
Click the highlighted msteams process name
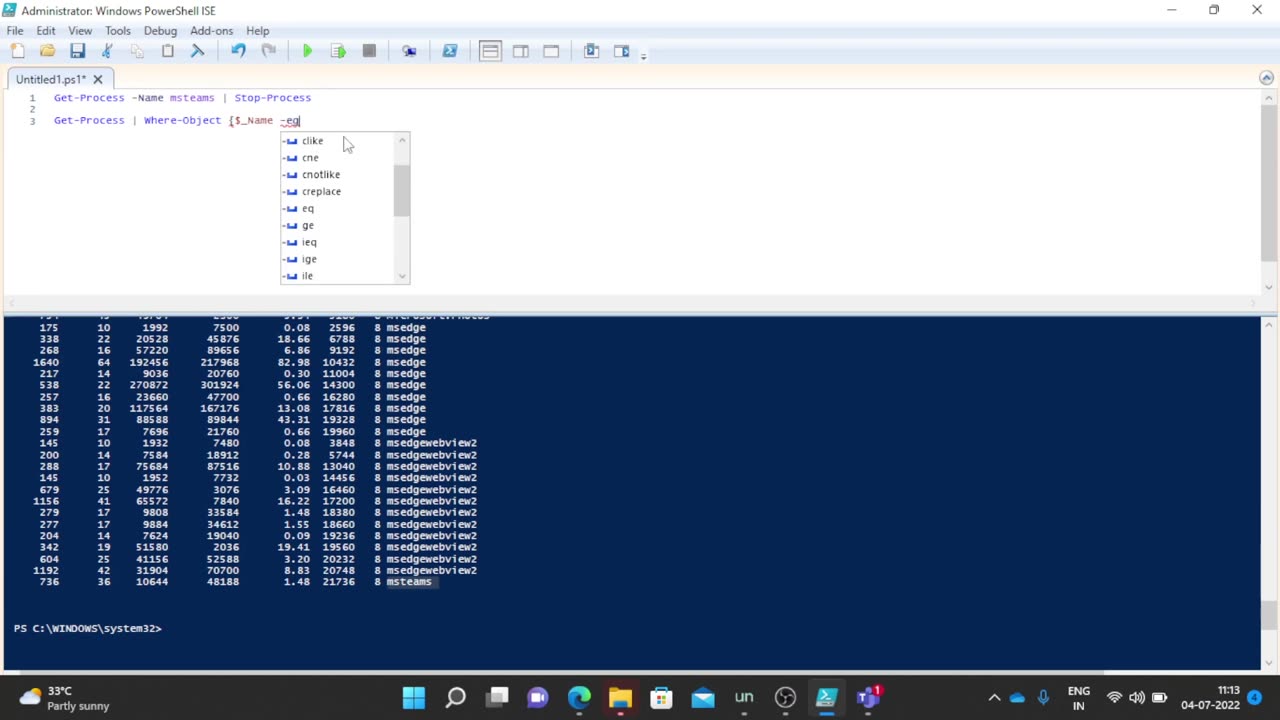tap(409, 582)
